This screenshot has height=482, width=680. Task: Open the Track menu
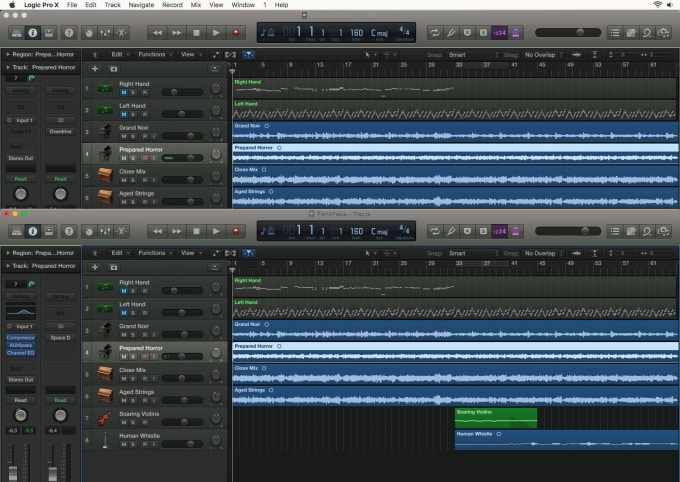112,5
